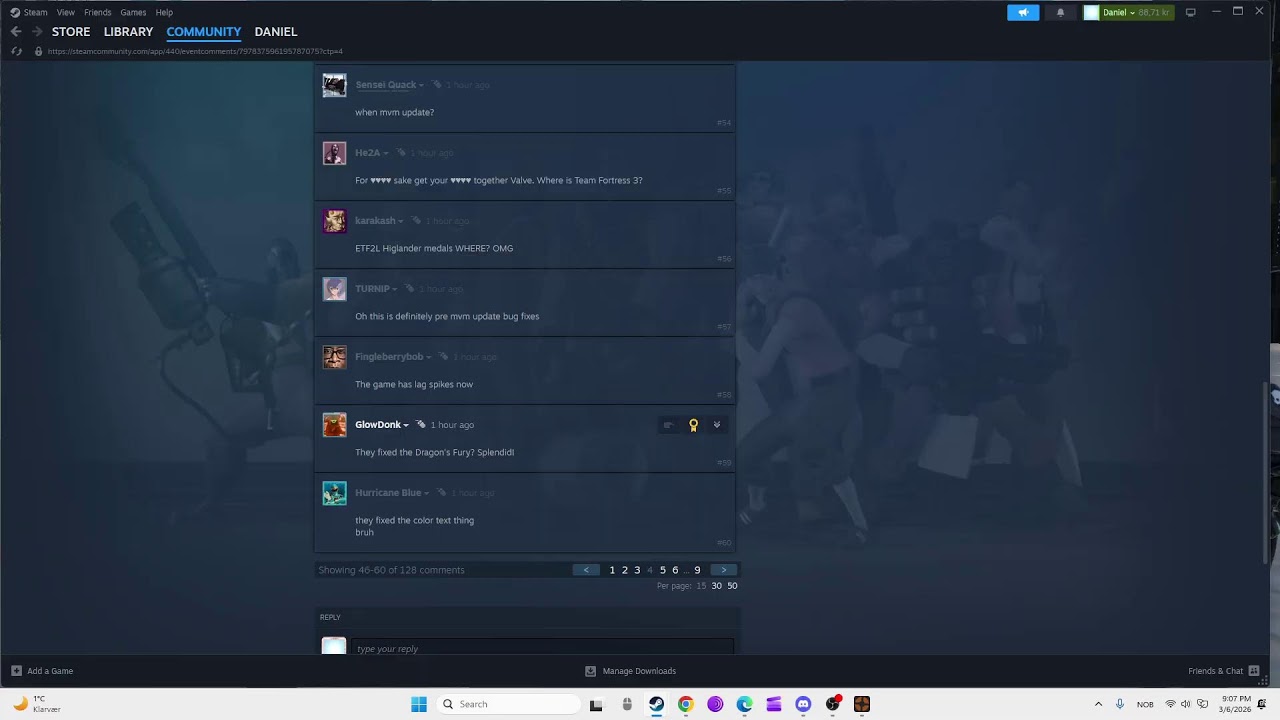Jump to comments page 1
1280x720 pixels.
point(612,570)
